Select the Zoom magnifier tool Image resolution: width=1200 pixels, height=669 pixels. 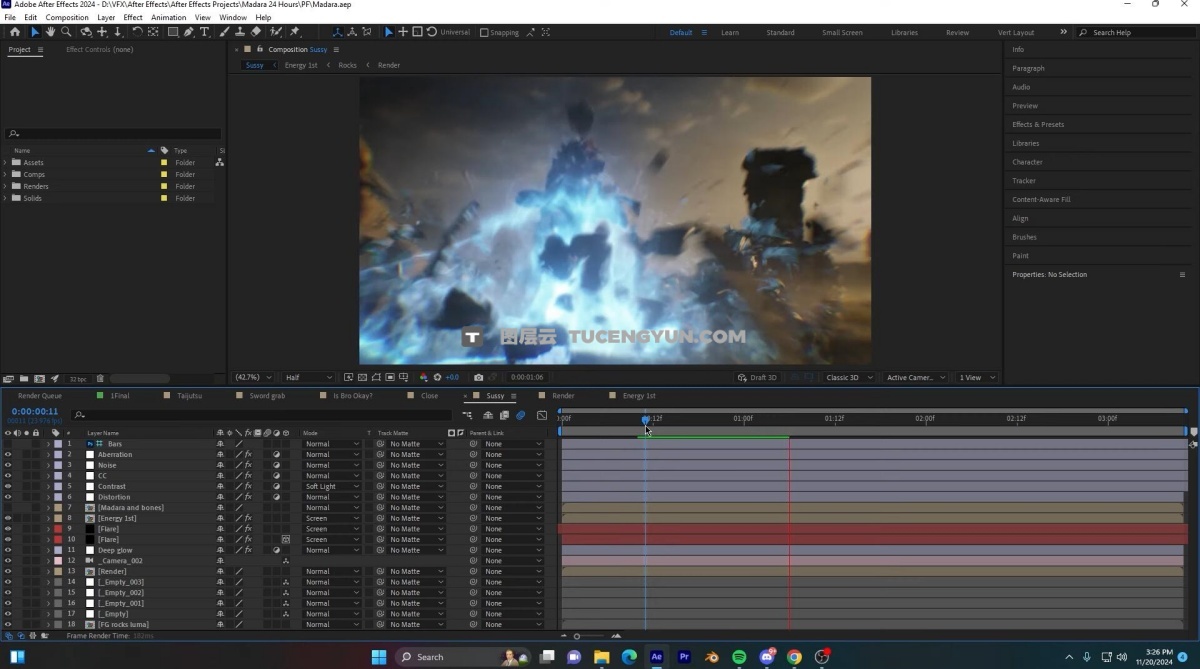click(x=67, y=32)
